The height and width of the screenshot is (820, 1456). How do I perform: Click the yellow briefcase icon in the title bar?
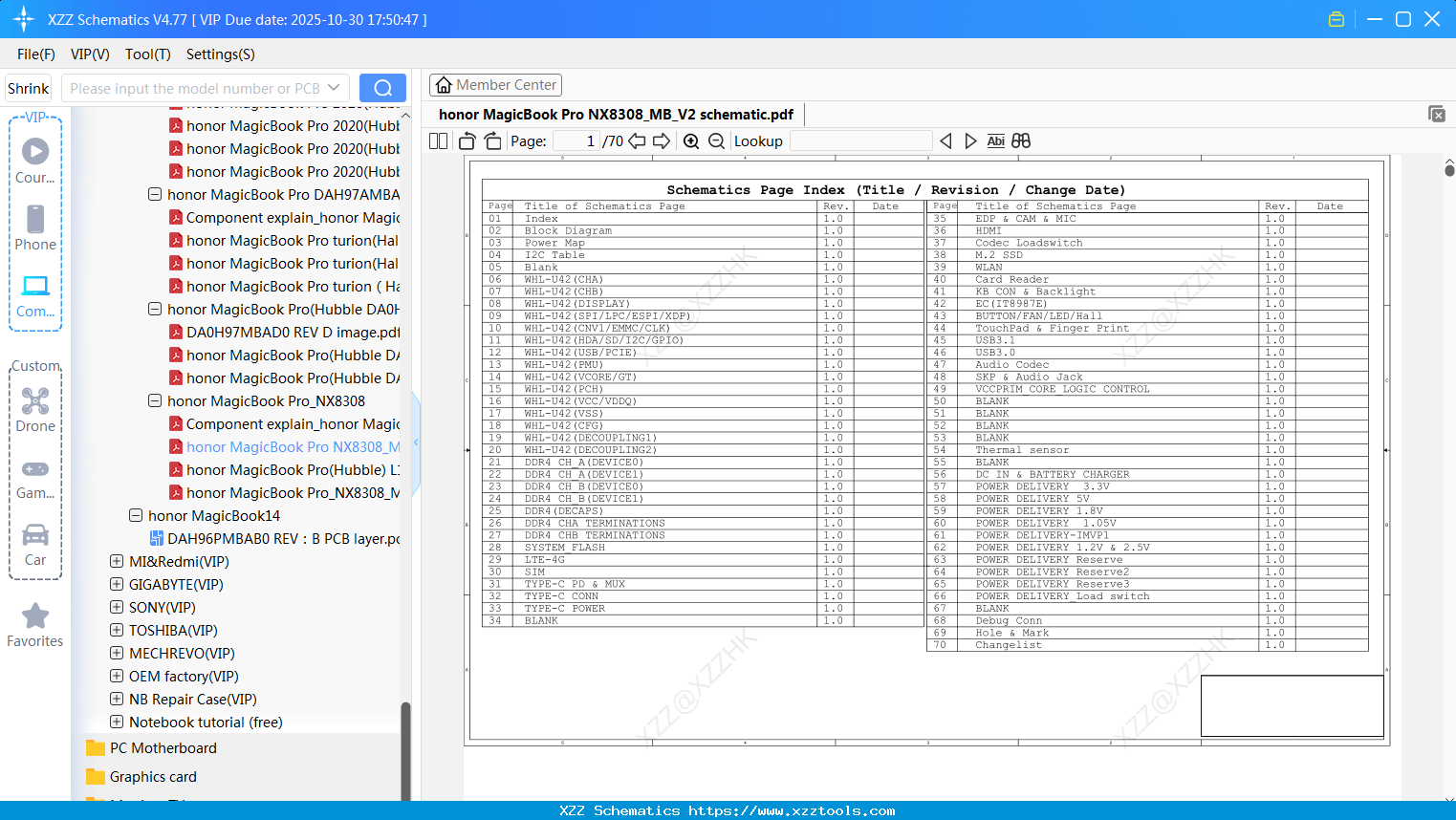coord(1336,19)
